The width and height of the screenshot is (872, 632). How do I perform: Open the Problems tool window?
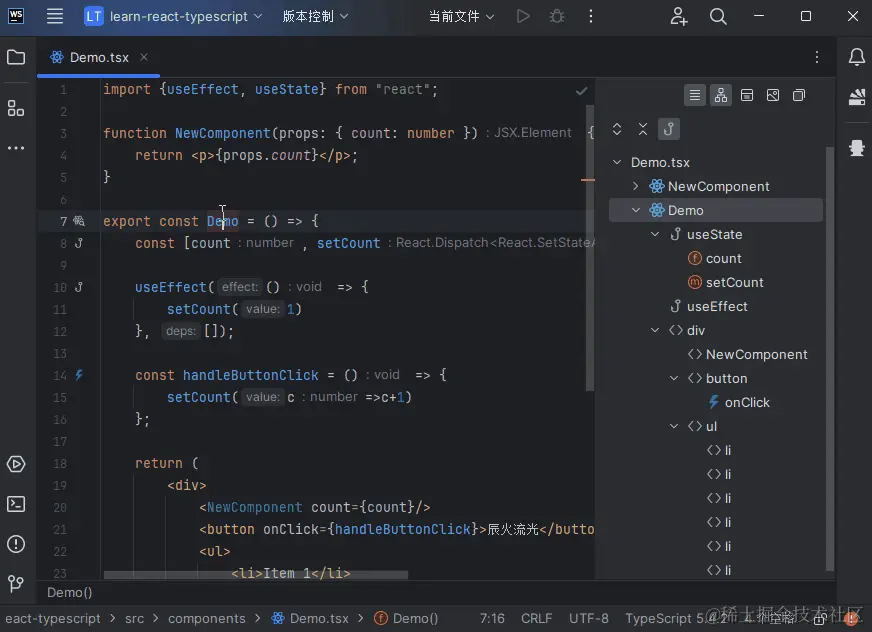[16, 544]
